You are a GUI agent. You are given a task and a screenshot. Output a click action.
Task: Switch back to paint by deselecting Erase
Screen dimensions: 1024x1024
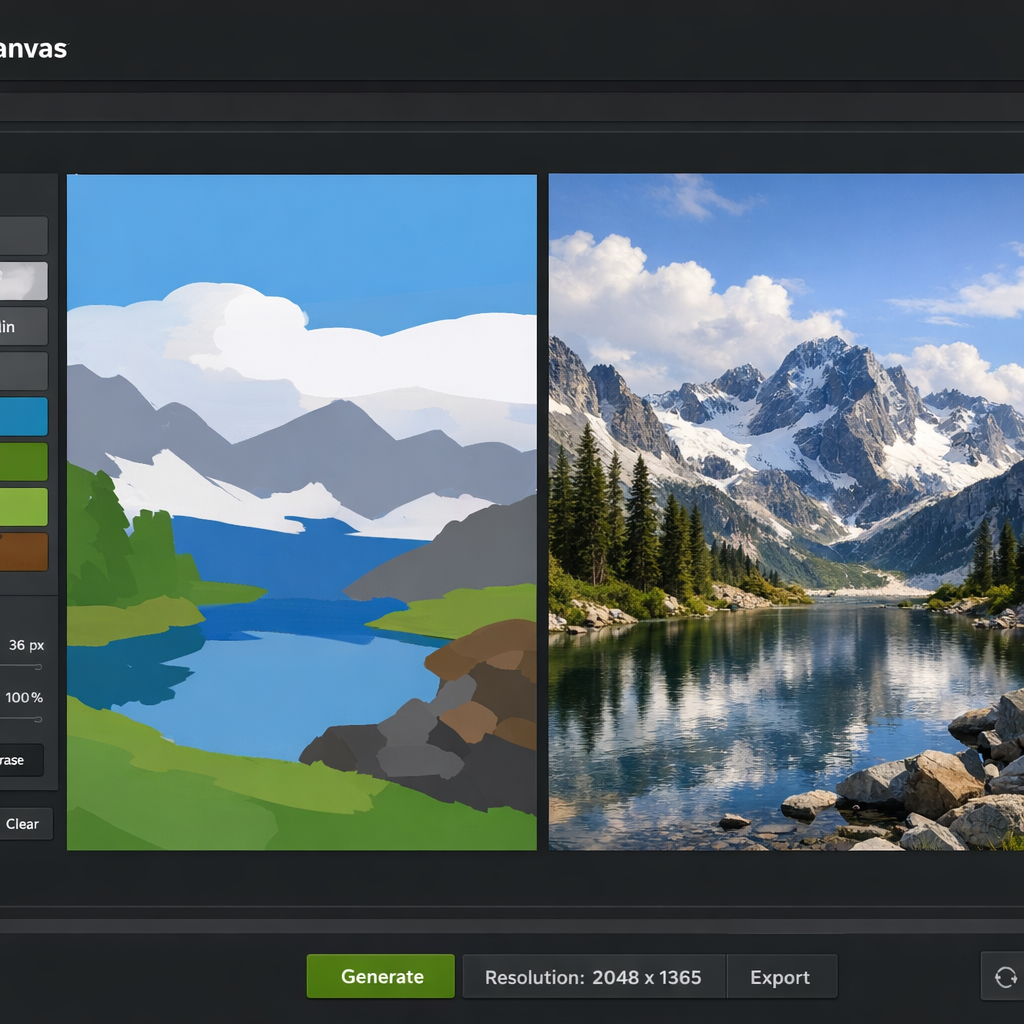(x=22, y=760)
